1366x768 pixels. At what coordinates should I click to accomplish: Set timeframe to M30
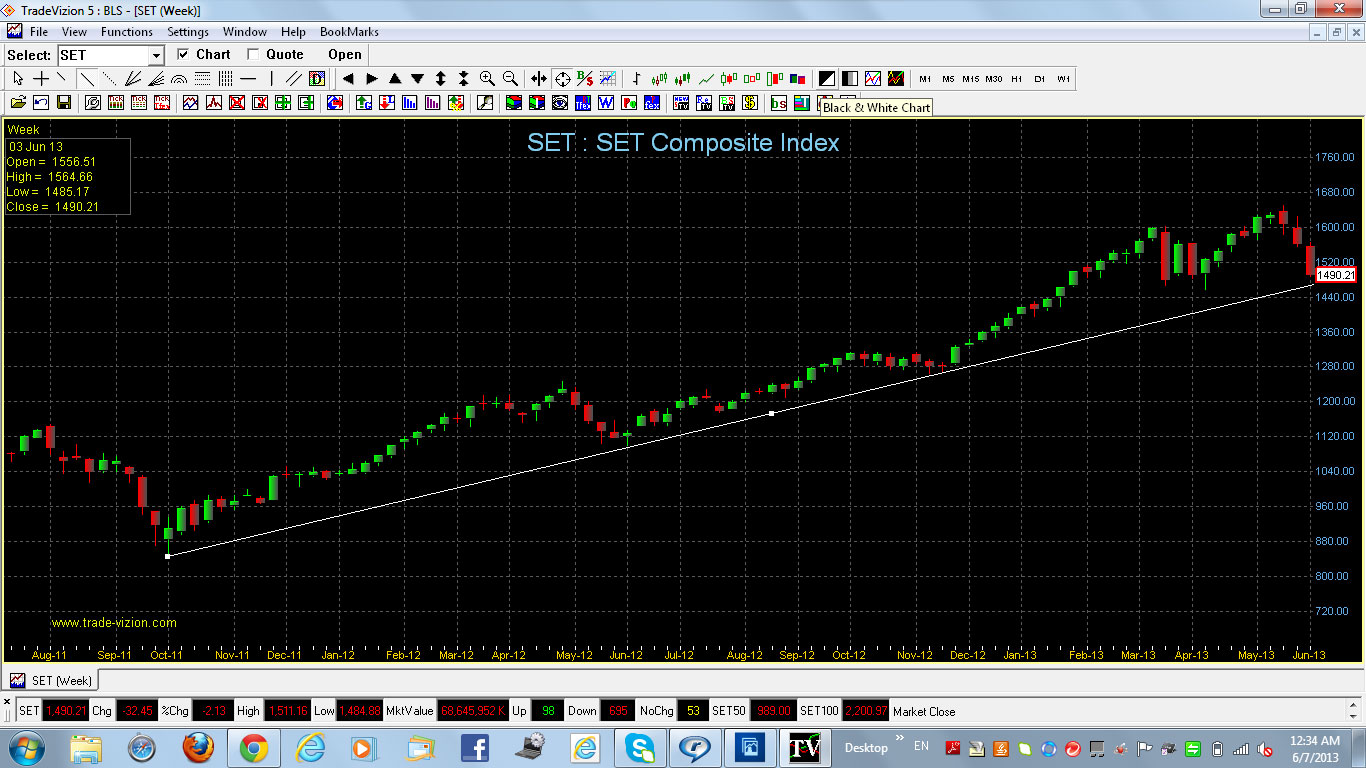coord(994,78)
